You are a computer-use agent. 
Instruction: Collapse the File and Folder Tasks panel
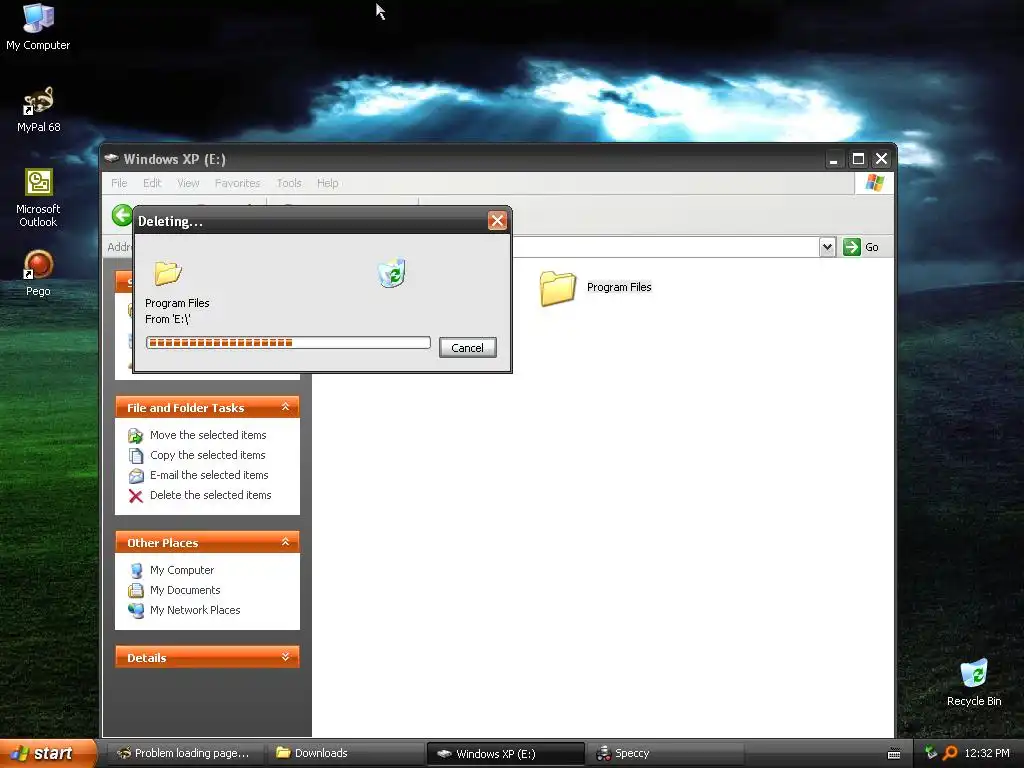[285, 407]
